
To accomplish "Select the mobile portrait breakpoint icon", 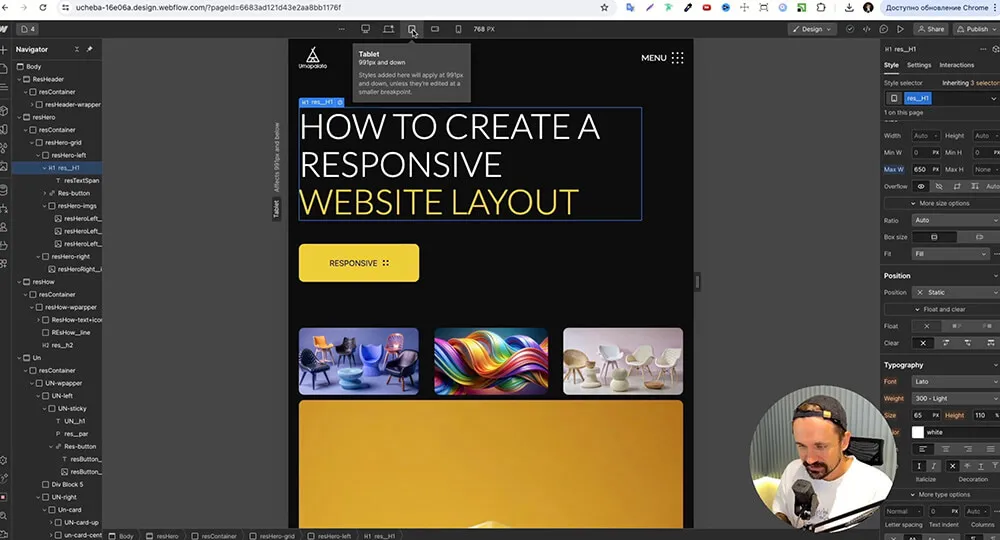I will (x=458, y=29).
